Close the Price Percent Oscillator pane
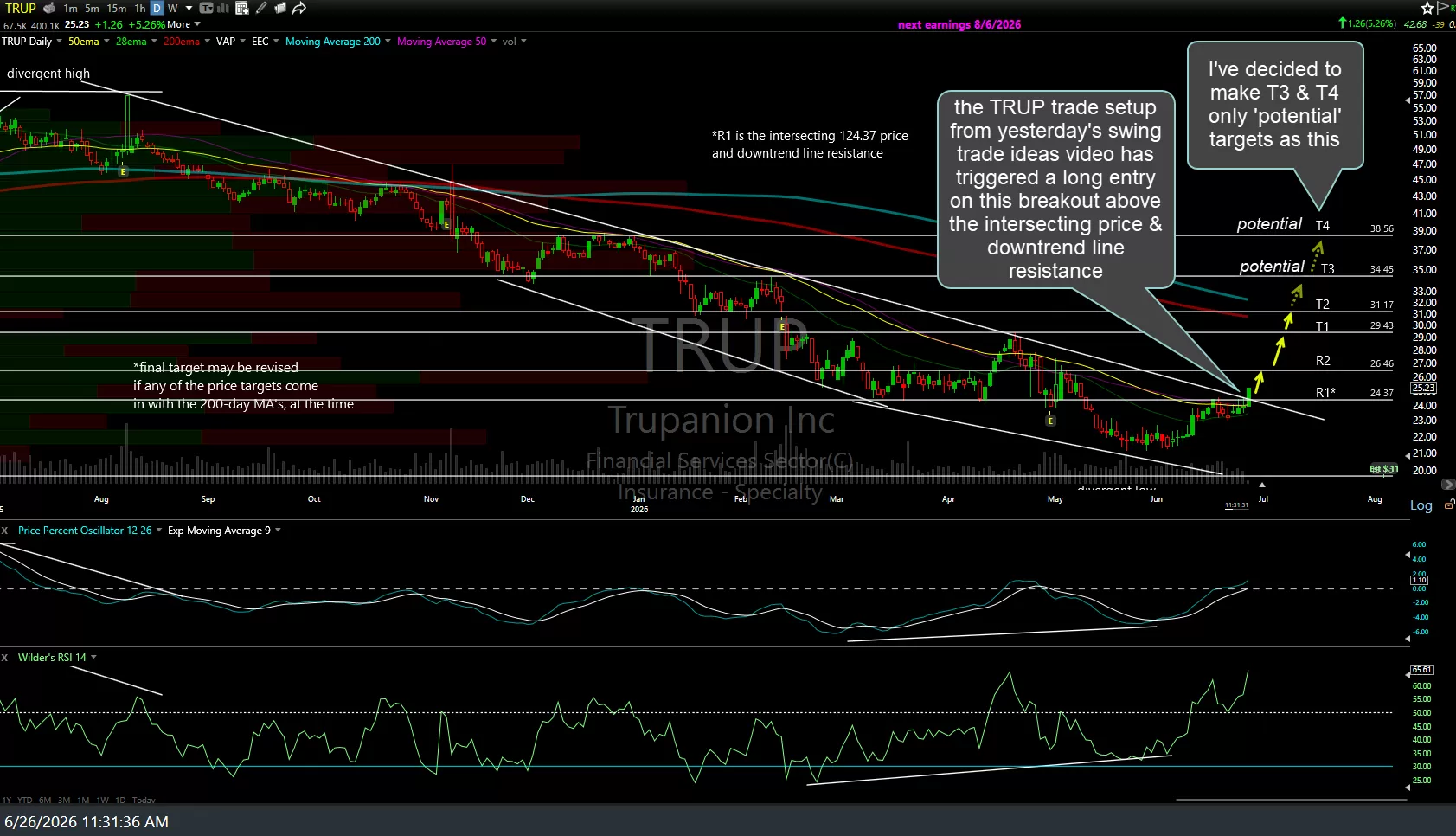 4,531
